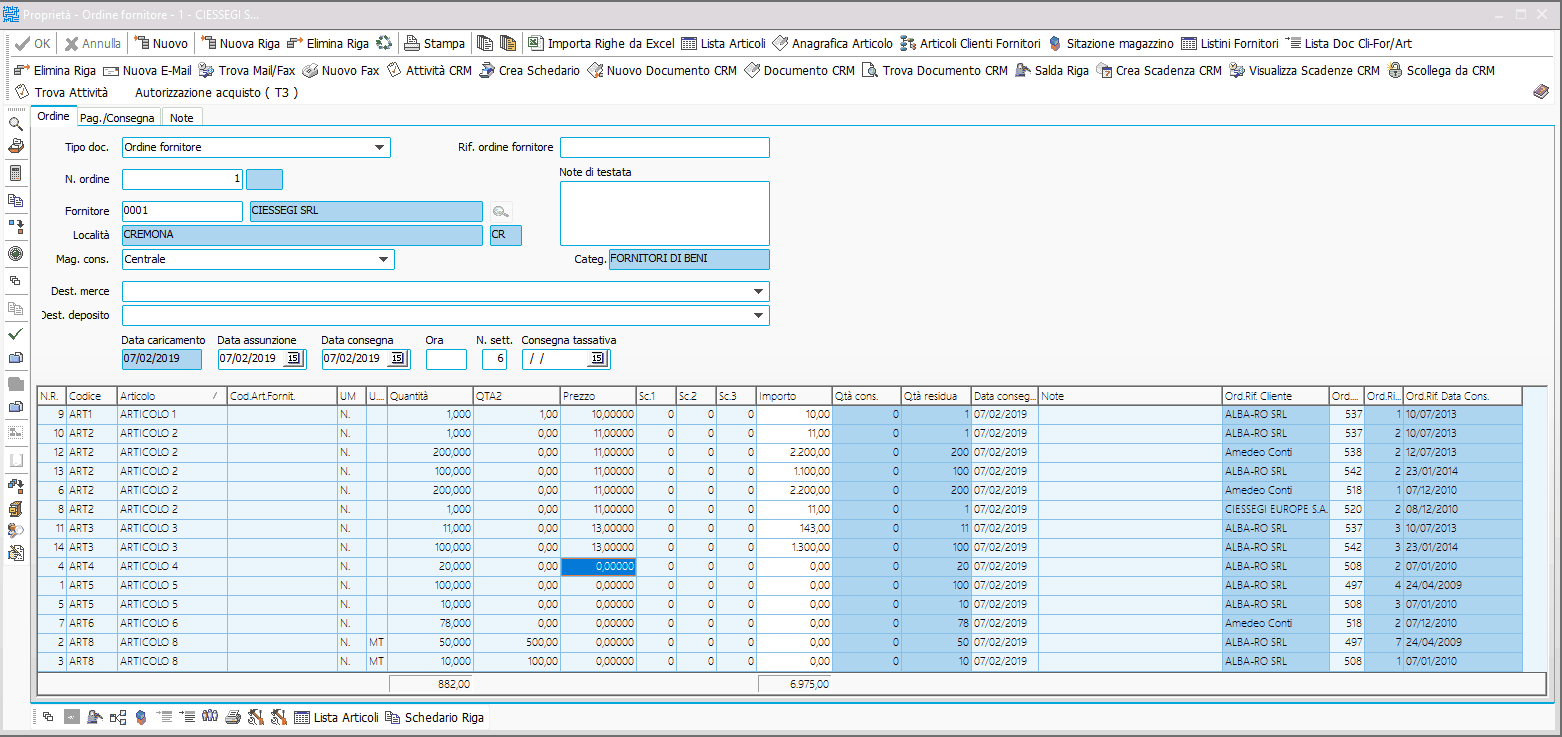Click the Prezzo column header
The height and width of the screenshot is (737, 1562).
598,396
